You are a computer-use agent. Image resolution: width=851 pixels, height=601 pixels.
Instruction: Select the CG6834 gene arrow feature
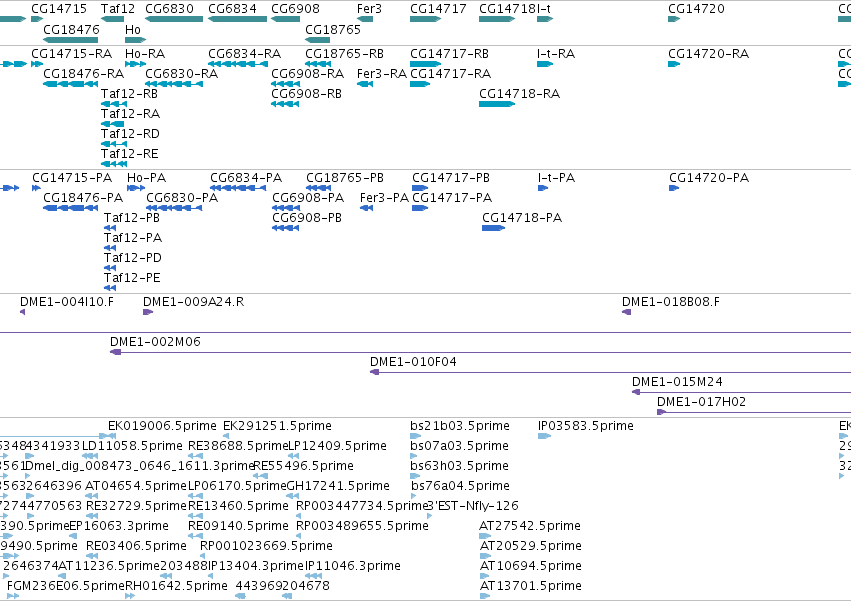click(x=238, y=19)
